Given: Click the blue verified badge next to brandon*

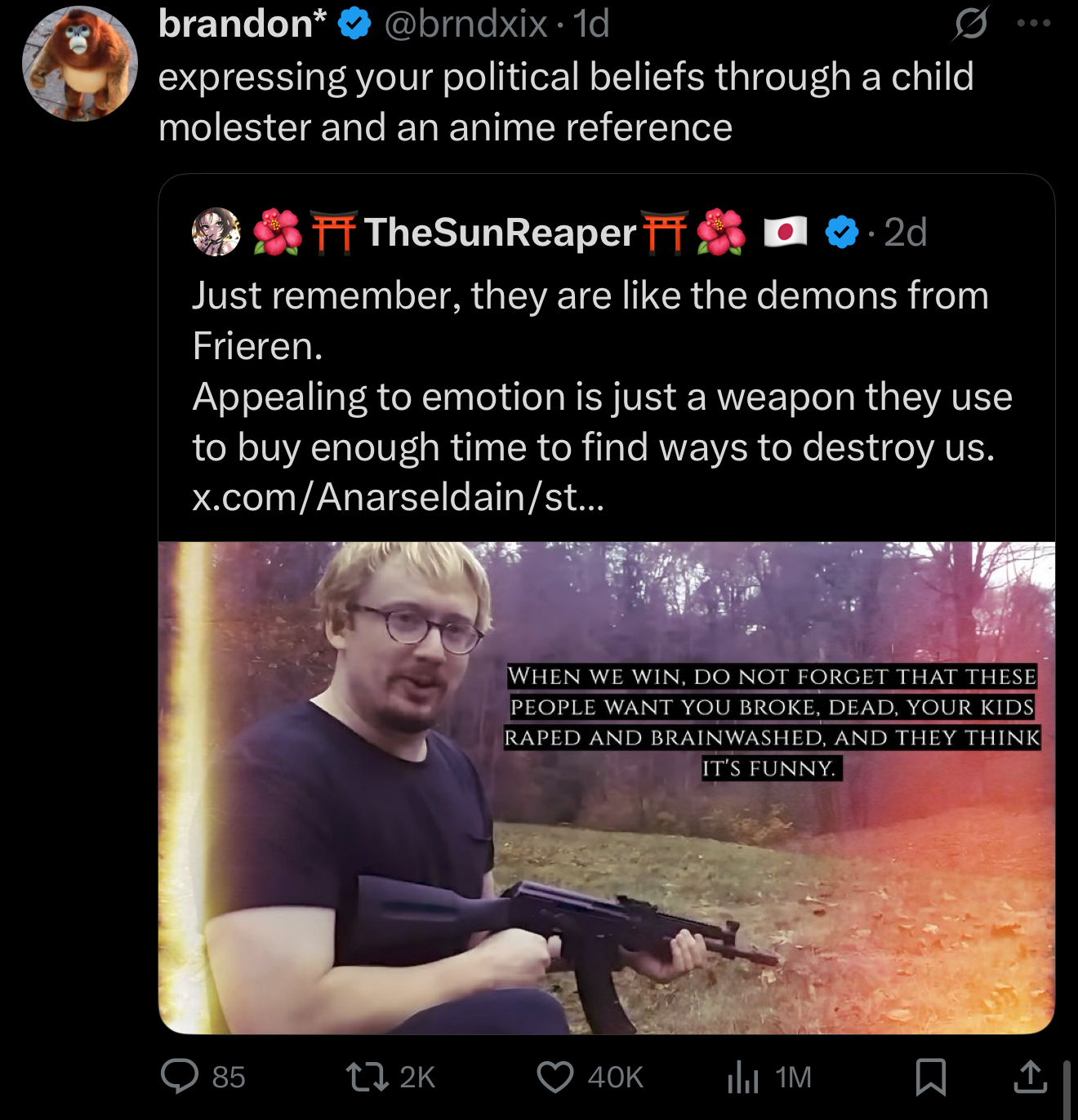Looking at the screenshot, I should [354, 24].
